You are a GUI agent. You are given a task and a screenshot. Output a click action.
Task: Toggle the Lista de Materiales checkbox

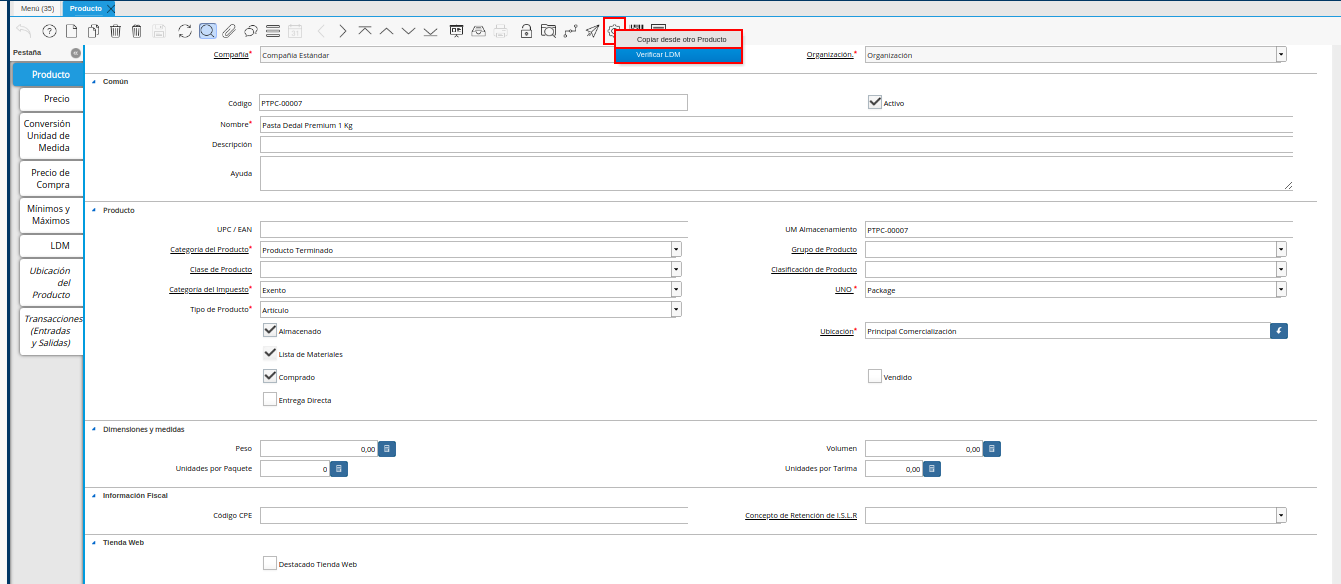(x=270, y=353)
